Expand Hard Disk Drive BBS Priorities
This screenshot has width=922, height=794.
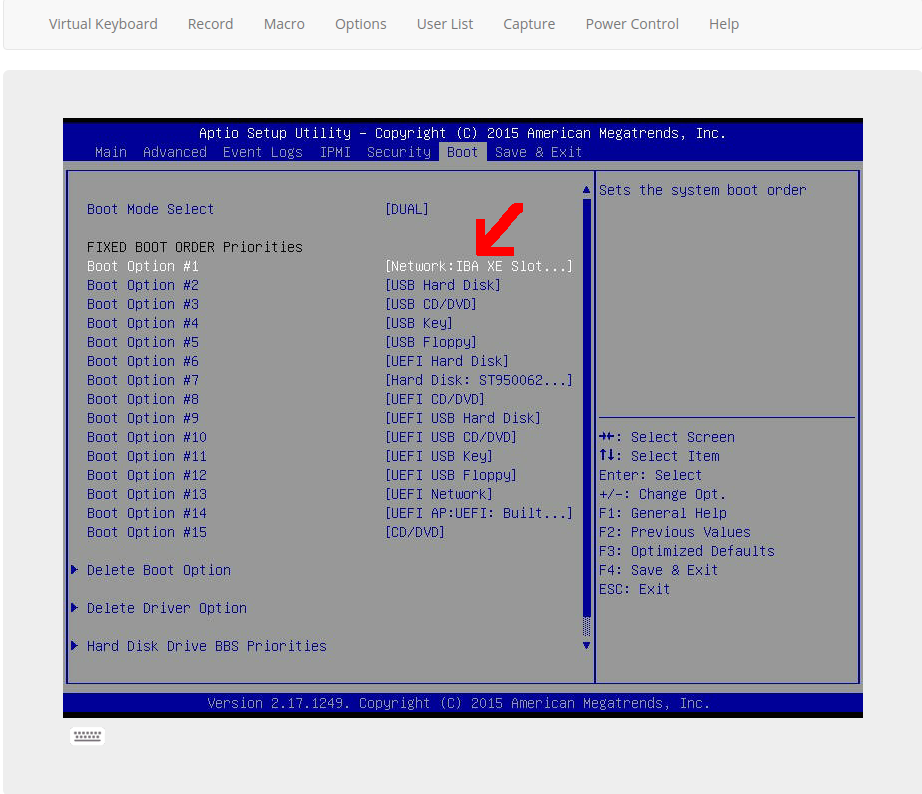(x=206, y=646)
